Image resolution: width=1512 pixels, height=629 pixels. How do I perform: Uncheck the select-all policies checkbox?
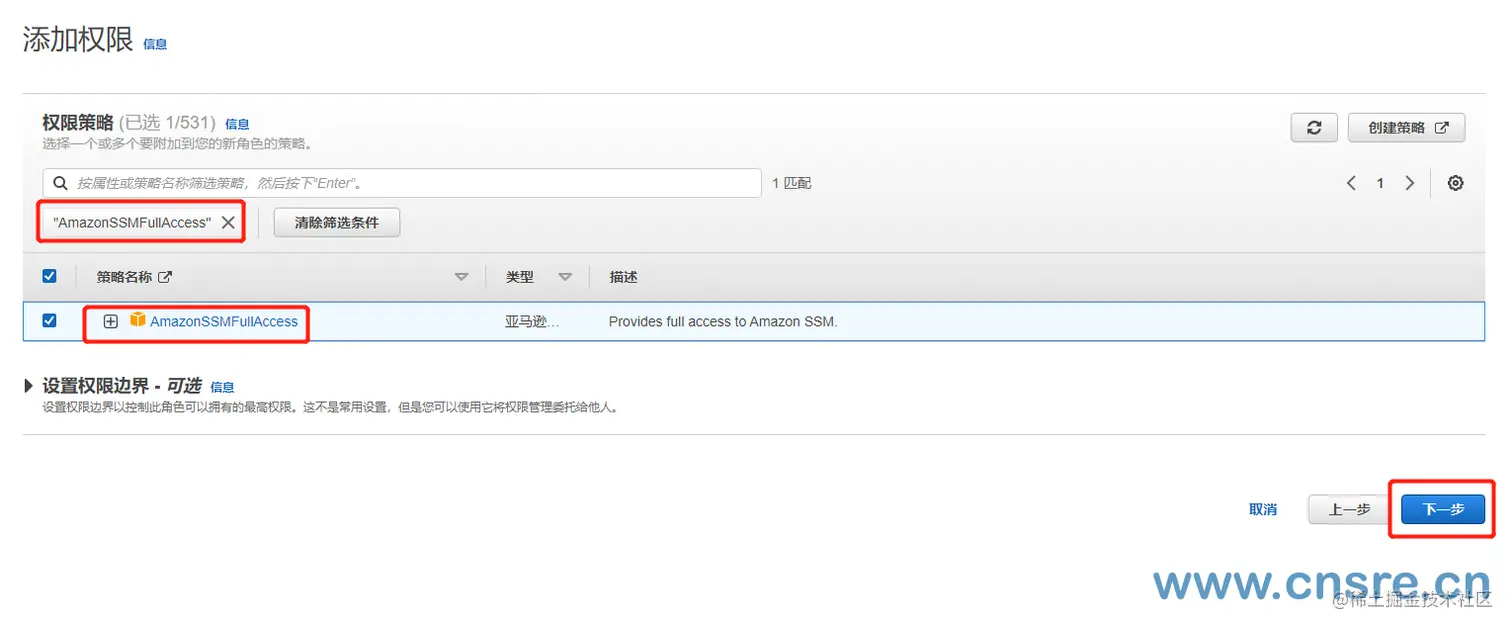click(49, 276)
